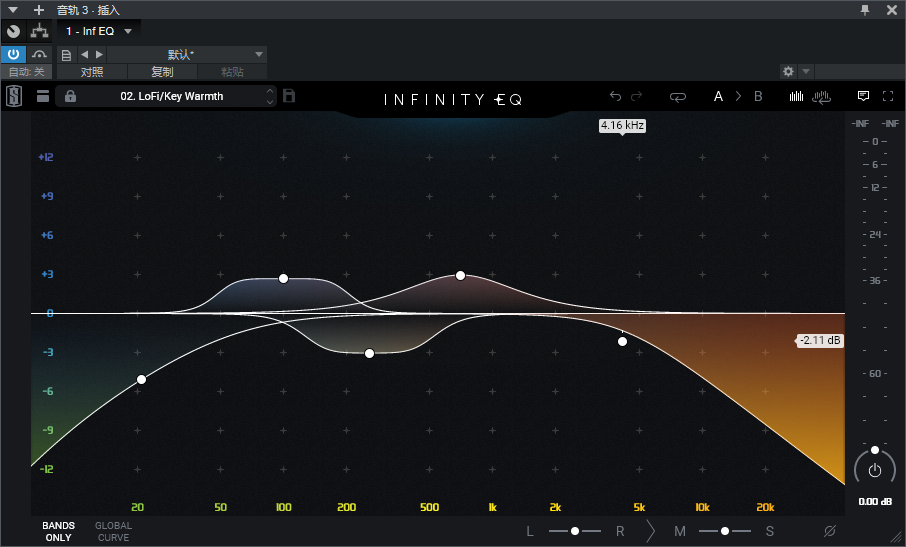Expand the 默认 preset dropdown
Screen dimensions: 906x547
click(x=258, y=54)
